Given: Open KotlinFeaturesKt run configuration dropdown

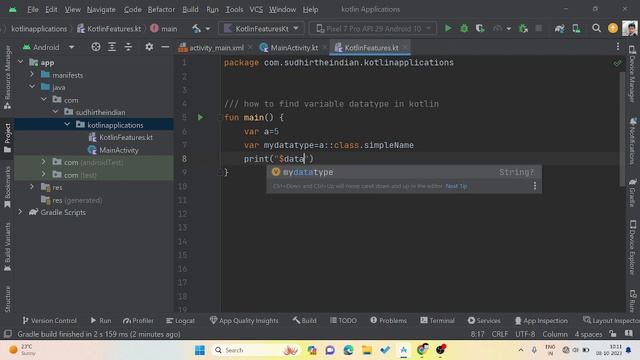Looking at the screenshot, I should (x=262, y=29).
